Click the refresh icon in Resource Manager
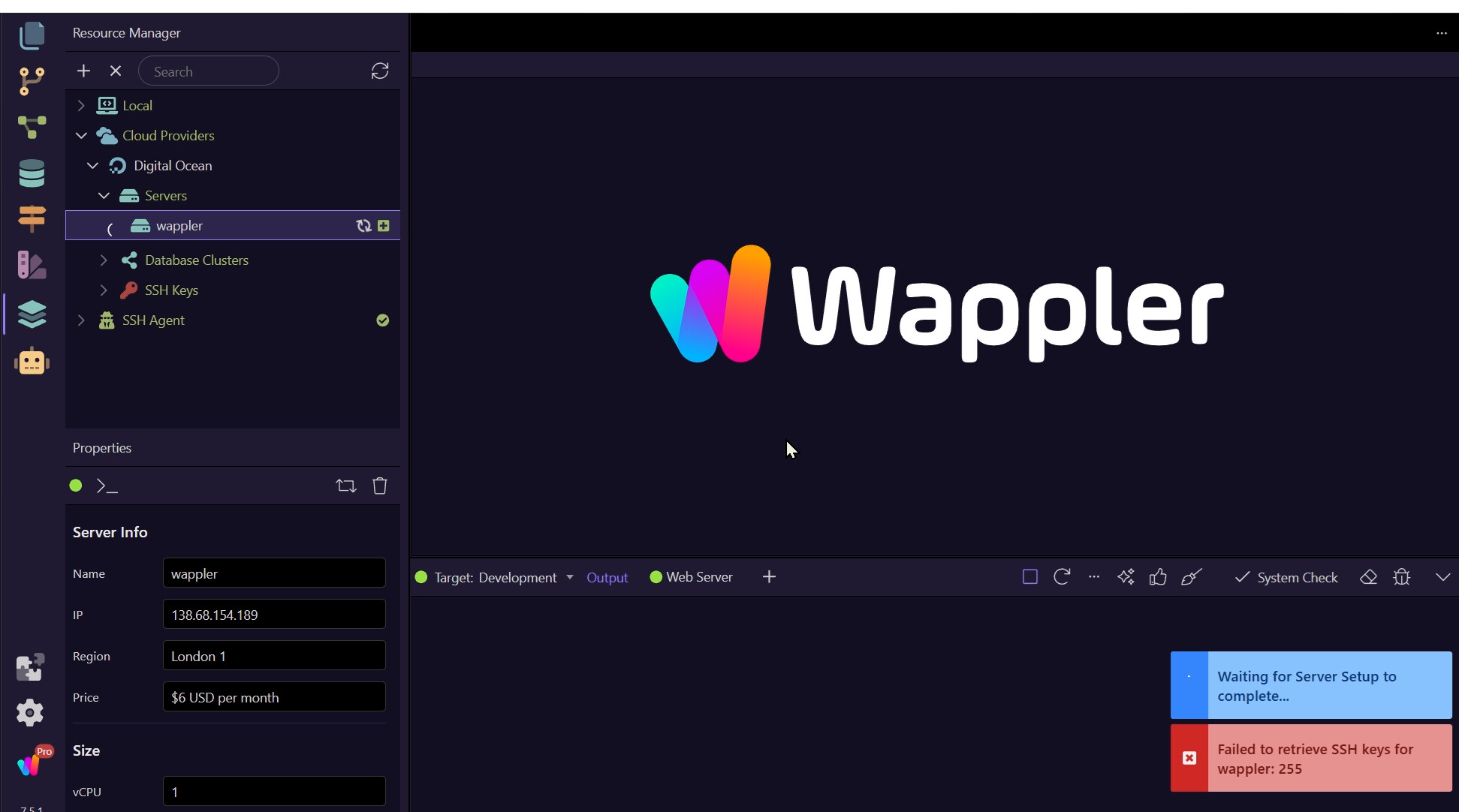The width and height of the screenshot is (1459, 812). pyautogui.click(x=380, y=71)
